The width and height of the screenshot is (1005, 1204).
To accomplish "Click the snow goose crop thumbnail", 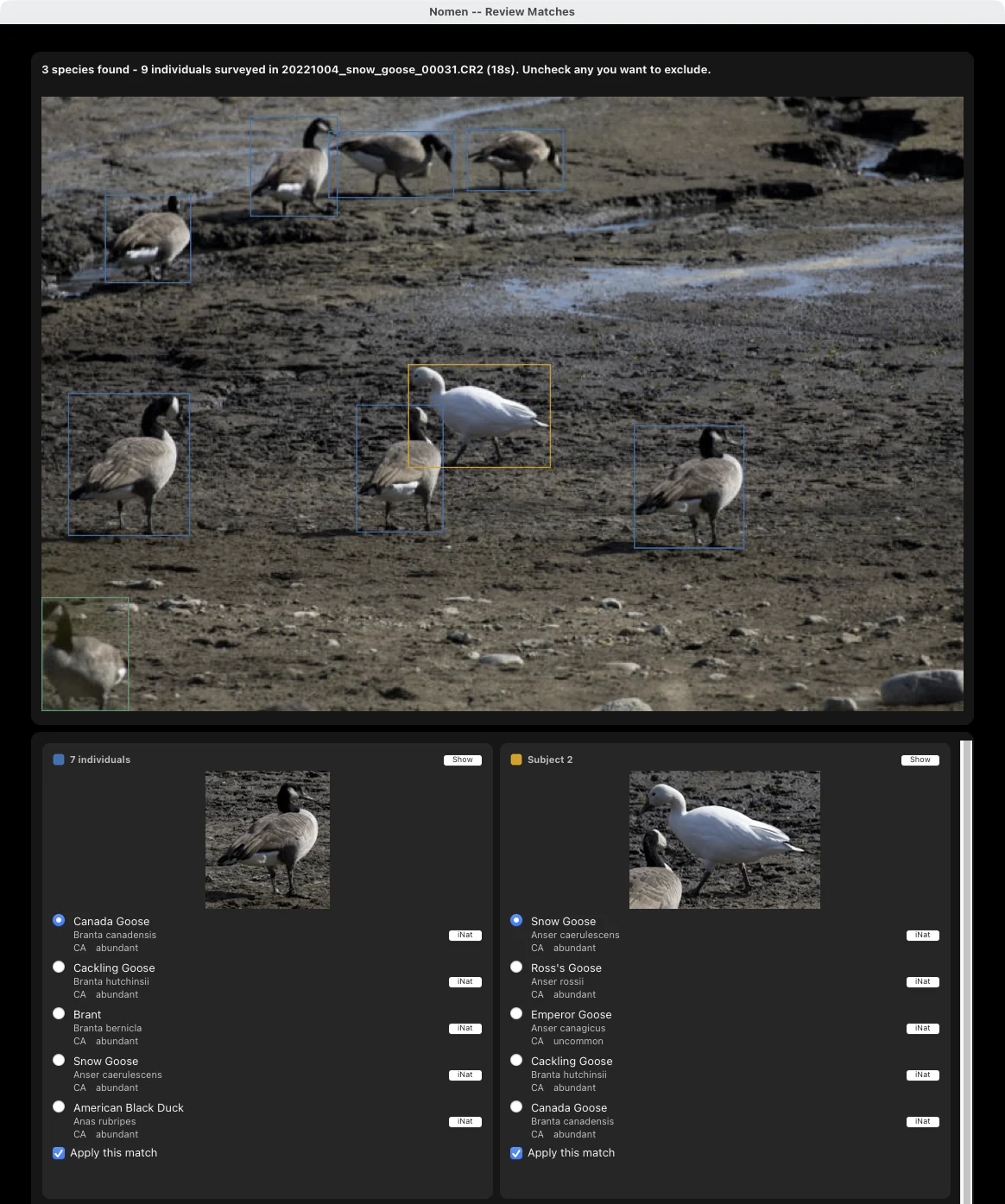I will tap(724, 840).
